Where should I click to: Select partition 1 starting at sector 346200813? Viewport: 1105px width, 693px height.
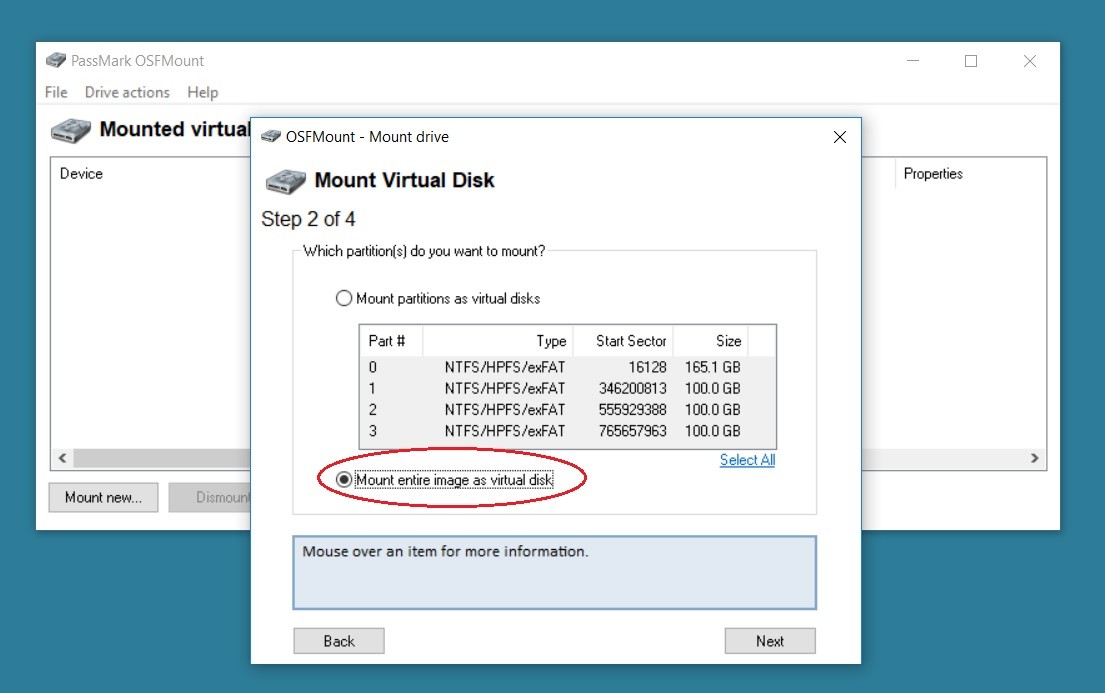(x=567, y=388)
